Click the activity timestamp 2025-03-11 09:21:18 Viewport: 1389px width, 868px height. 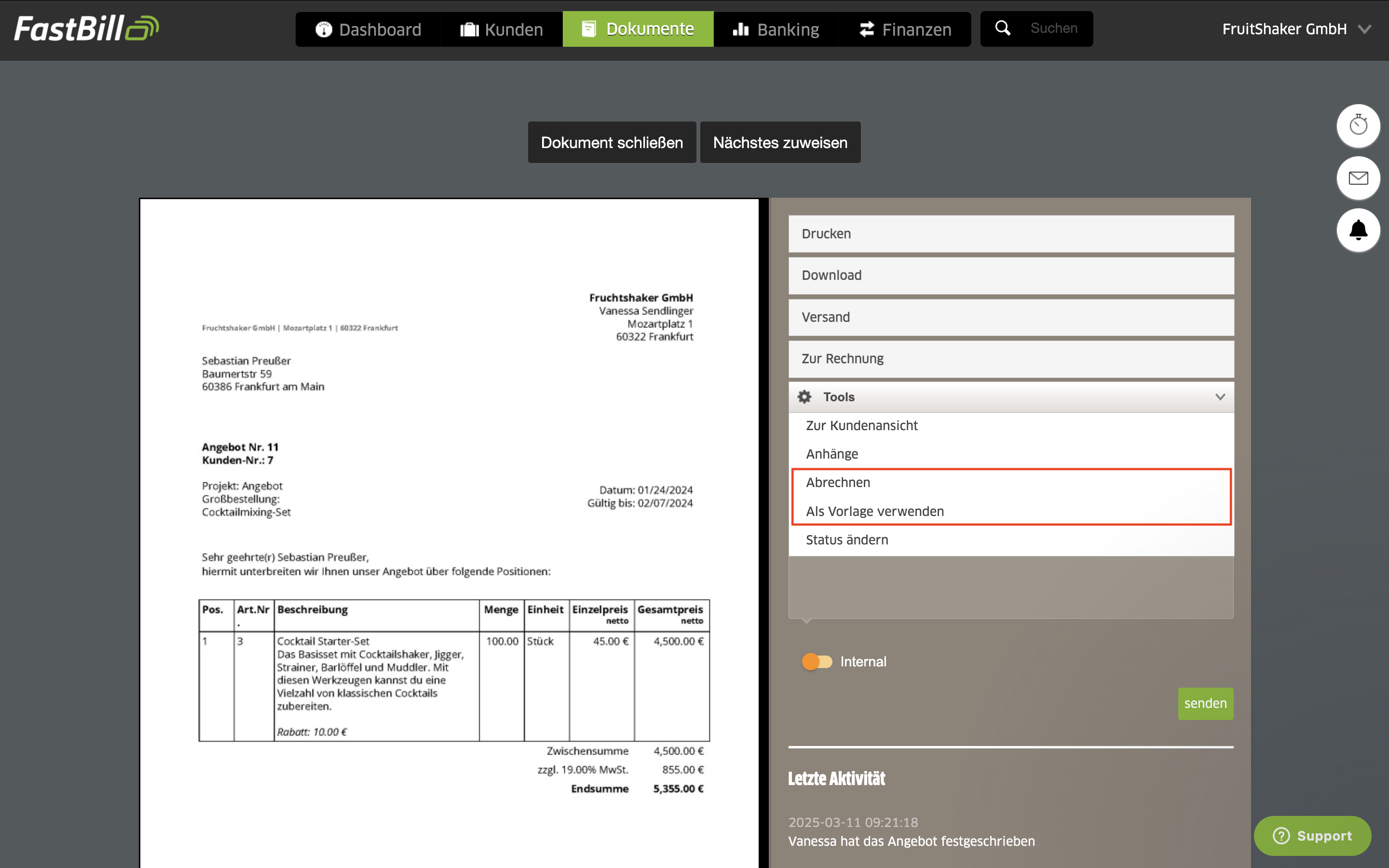[853, 823]
